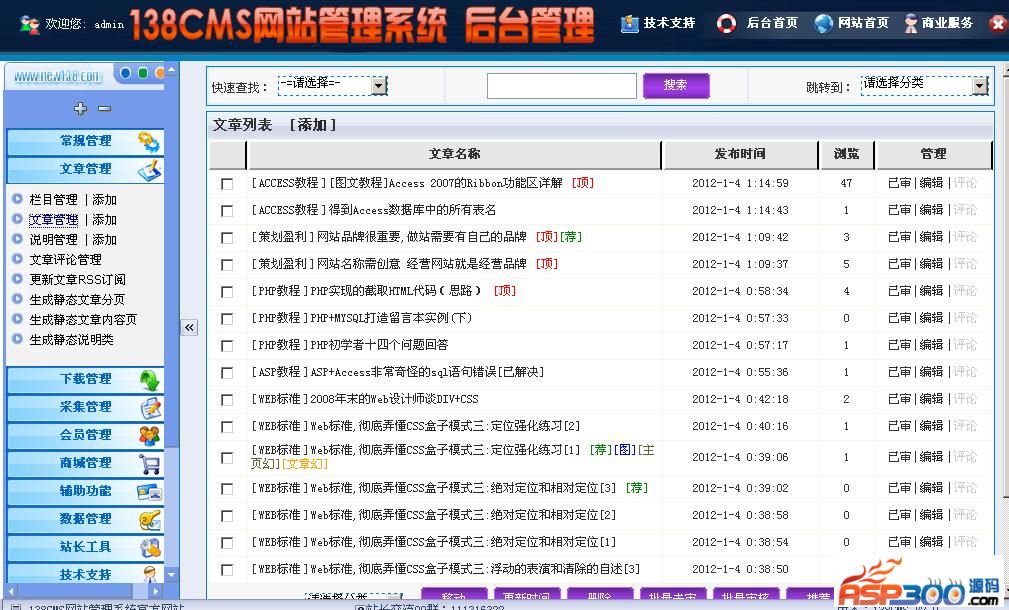
Task: Open the 技术支持 link in header
Action: pyautogui.click(x=669, y=23)
